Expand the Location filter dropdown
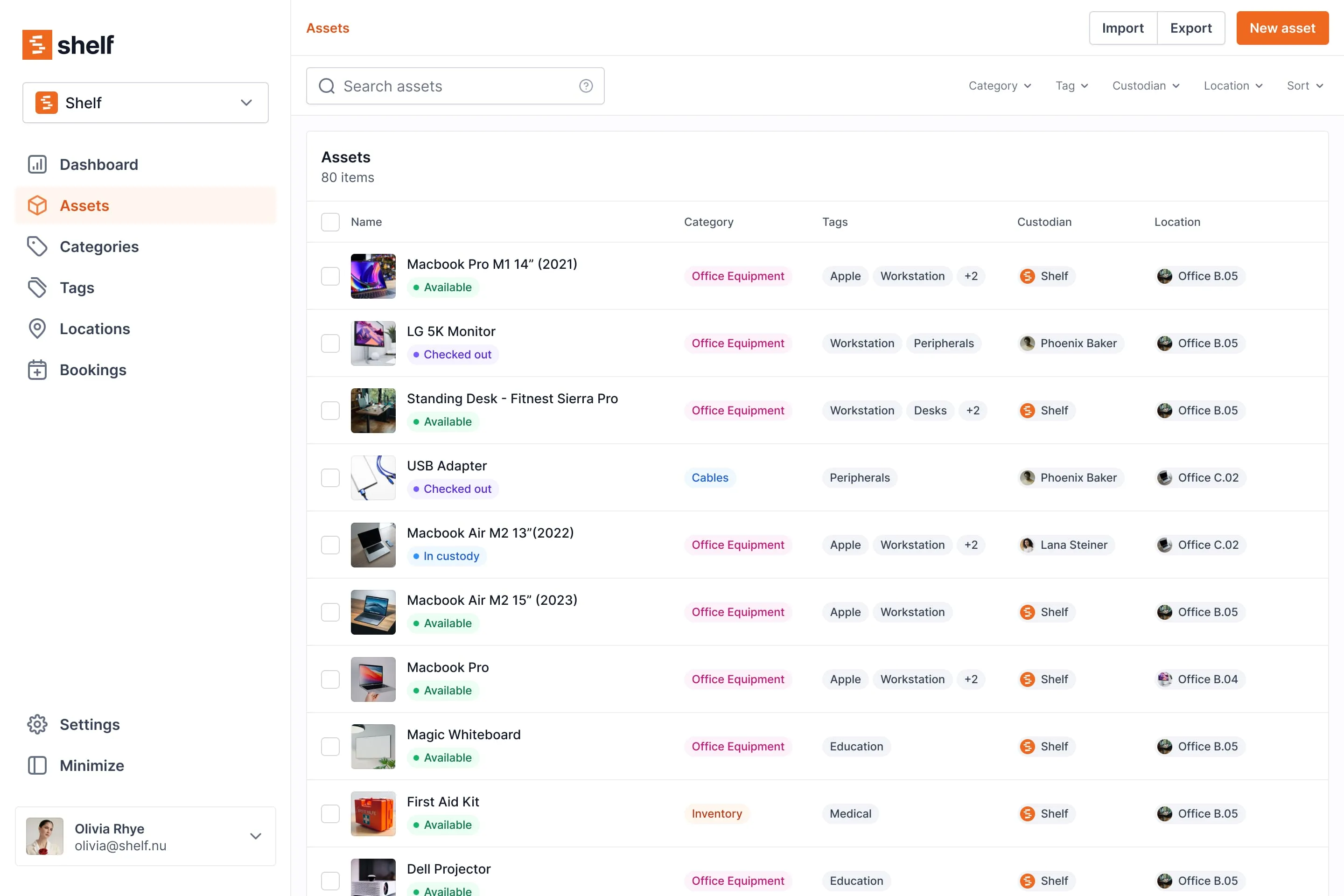Image resolution: width=1344 pixels, height=896 pixels. (1233, 85)
